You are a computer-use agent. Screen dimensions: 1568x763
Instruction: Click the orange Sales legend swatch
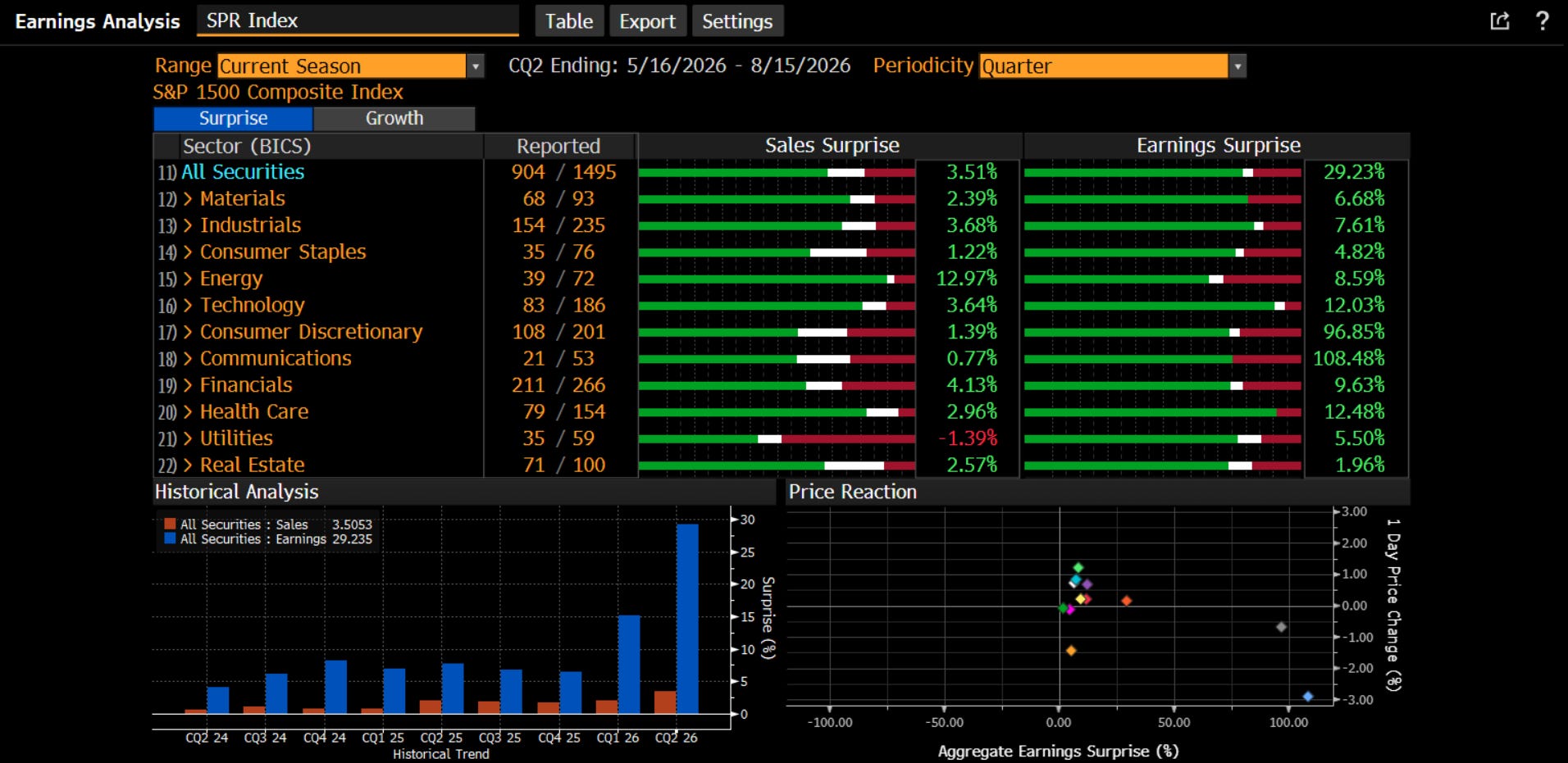coord(170,525)
